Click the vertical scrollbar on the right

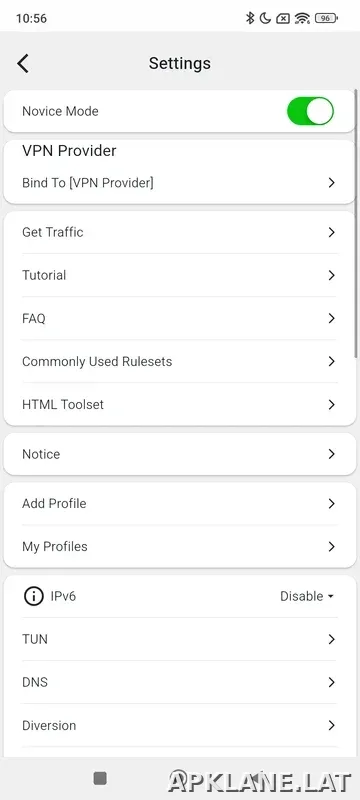coord(357,224)
